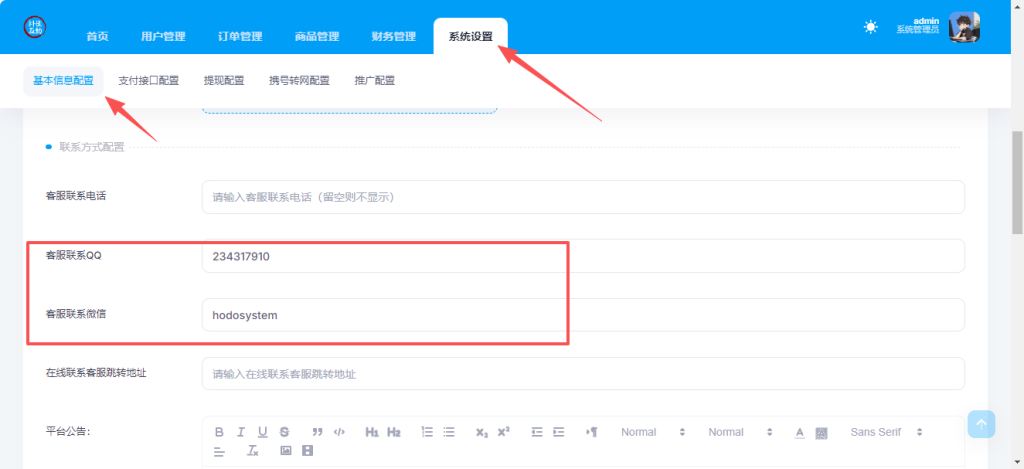Click the site logo in the header
Viewport: 1024px width, 469px height.
[x=35, y=27]
